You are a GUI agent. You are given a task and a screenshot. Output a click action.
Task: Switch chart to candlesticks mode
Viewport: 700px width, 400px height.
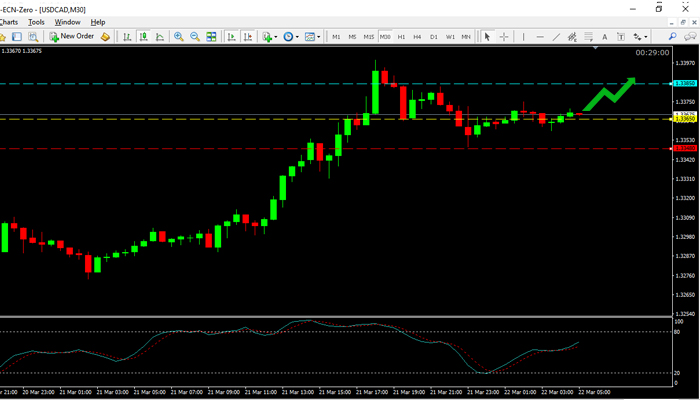coord(143,37)
